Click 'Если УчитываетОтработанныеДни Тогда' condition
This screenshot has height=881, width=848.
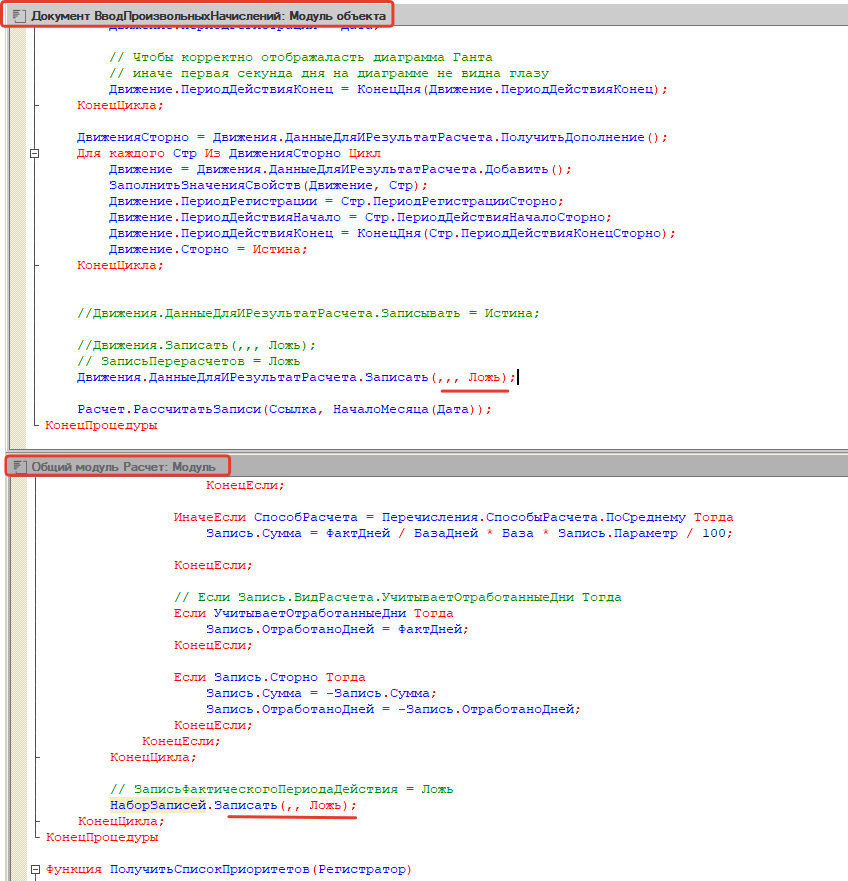click(314, 613)
